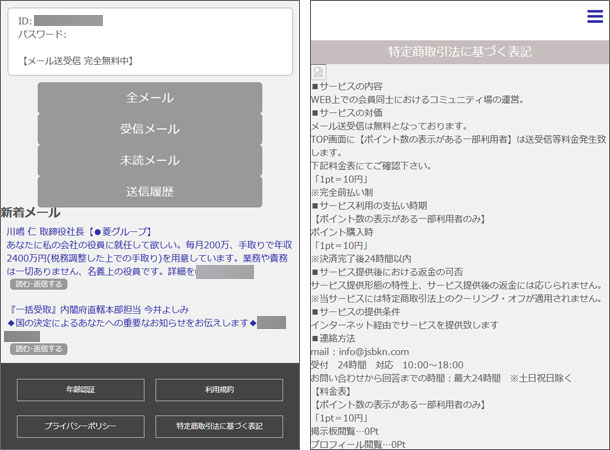Open the プライバシーポリシー page
The height and width of the screenshot is (450, 610).
click(80, 426)
